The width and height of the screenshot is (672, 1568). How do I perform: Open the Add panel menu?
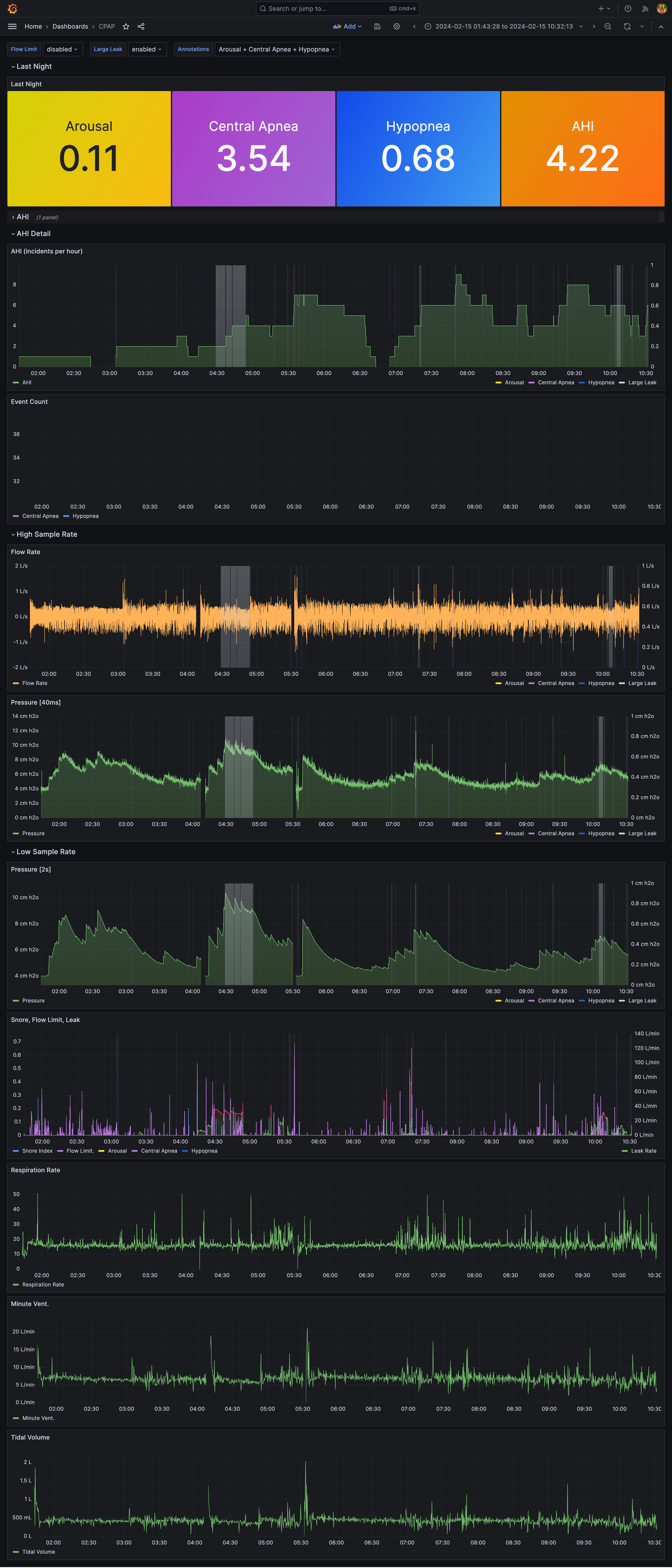pyautogui.click(x=348, y=26)
